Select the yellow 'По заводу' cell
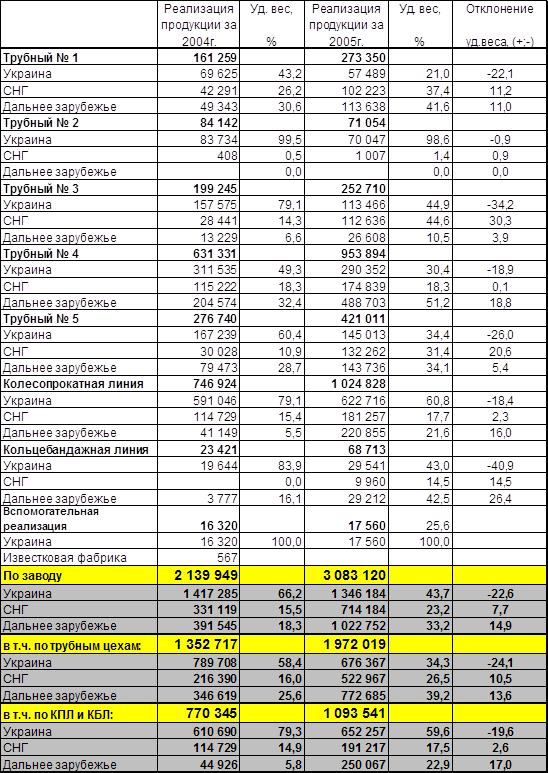Viewport: 548px width, 773px height. coord(79,575)
